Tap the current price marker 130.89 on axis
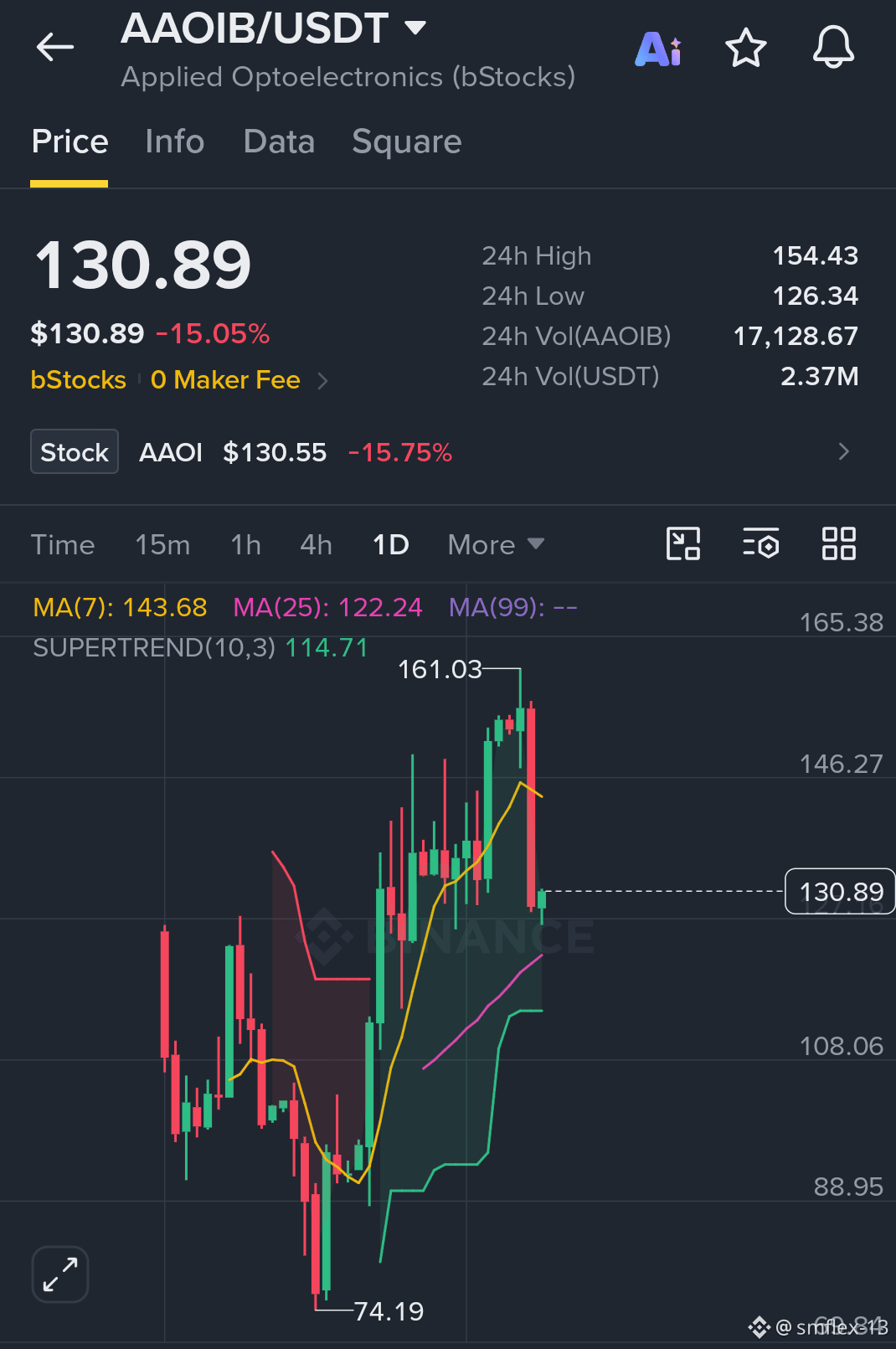 (x=840, y=892)
